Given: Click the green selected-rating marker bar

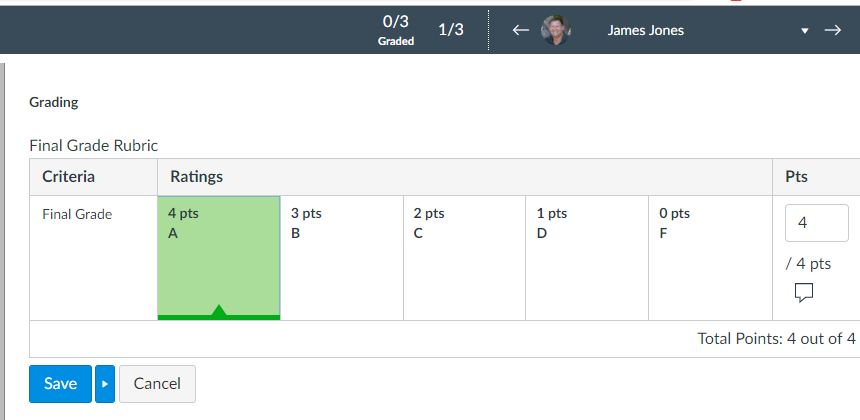Looking at the screenshot, I should [218, 315].
